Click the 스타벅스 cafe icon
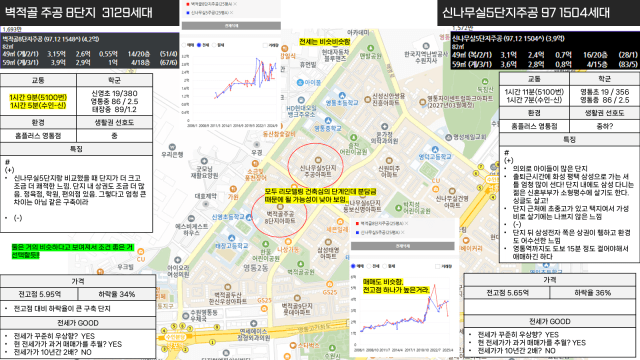The height and width of the screenshot is (360, 640). pos(293,345)
